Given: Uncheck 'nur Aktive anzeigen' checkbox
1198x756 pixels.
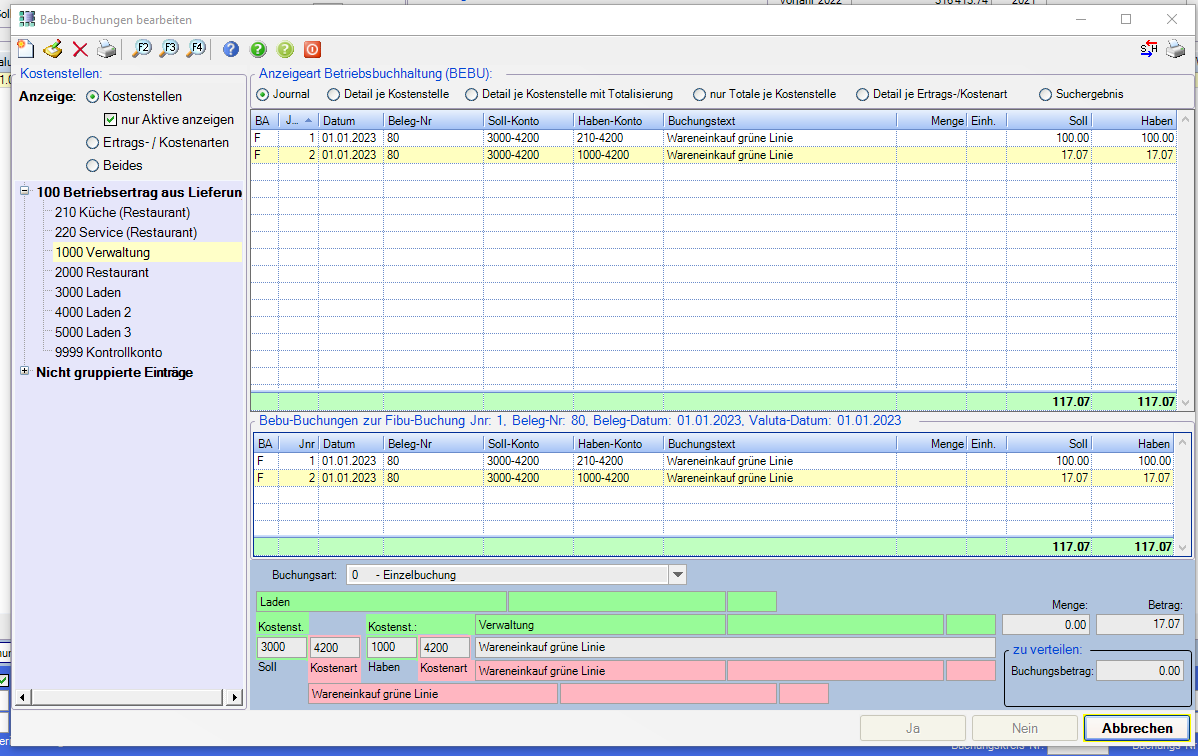Looking at the screenshot, I should coord(111,120).
